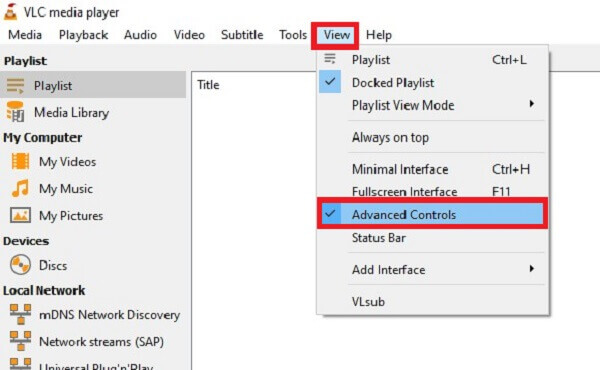Click the My Pictures image icon
This screenshot has width=600, height=370.
20,215
